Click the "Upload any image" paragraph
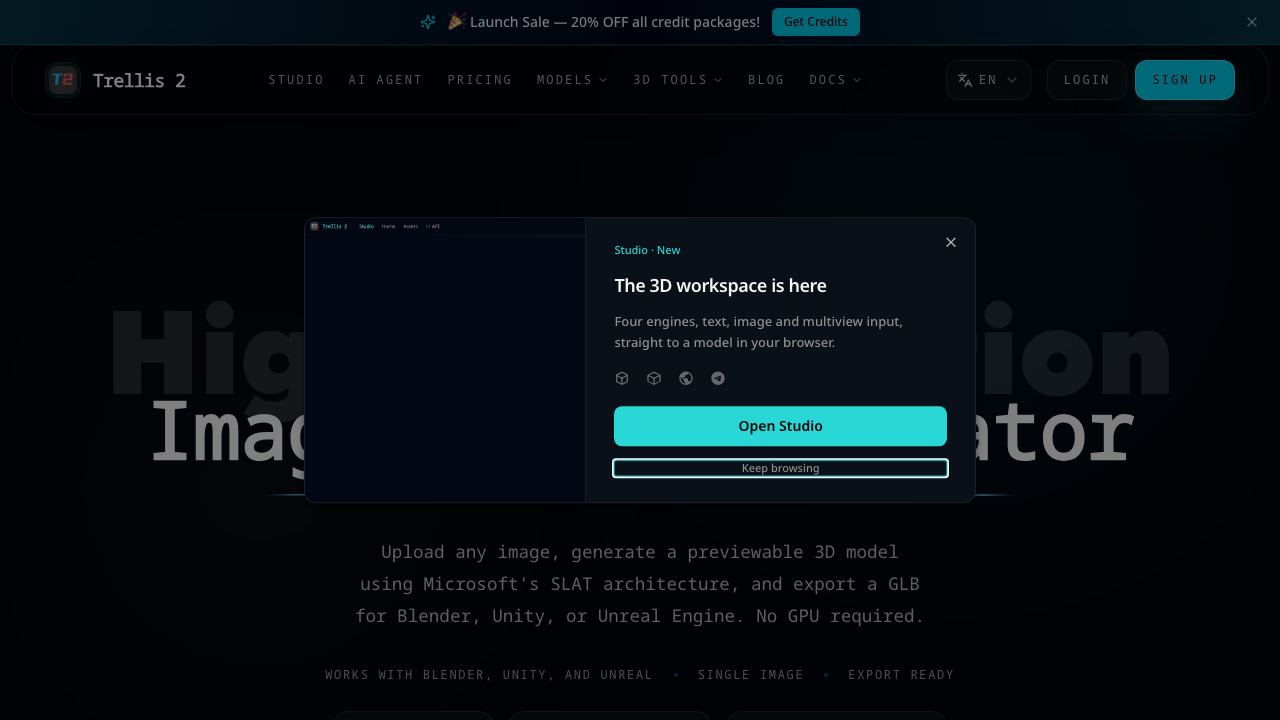 tap(640, 584)
